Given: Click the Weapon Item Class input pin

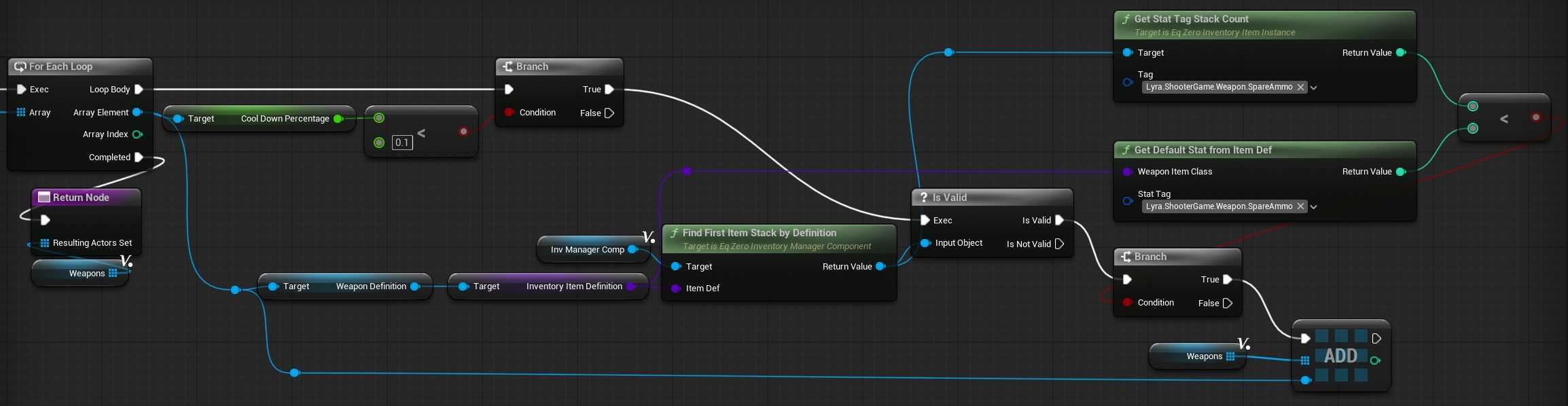Looking at the screenshot, I should click(1128, 172).
